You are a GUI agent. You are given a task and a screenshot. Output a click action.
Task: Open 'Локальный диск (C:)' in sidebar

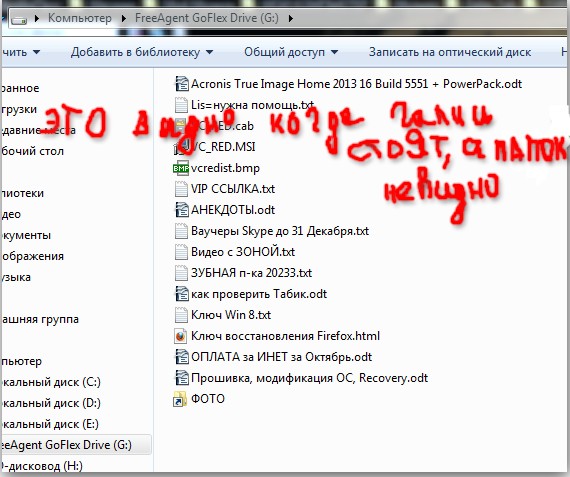tap(51, 382)
